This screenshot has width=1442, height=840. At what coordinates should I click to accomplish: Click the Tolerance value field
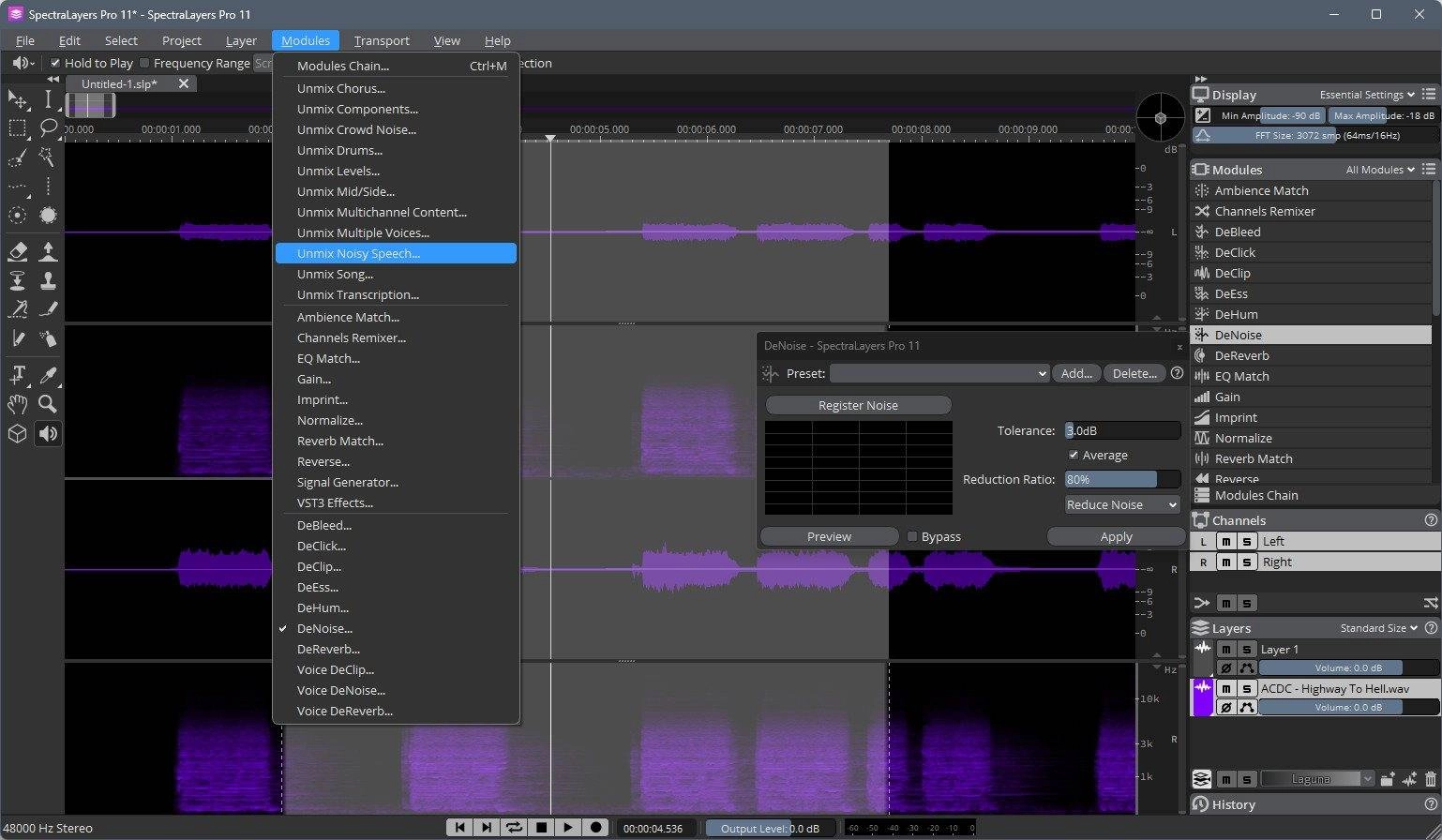(x=1122, y=430)
